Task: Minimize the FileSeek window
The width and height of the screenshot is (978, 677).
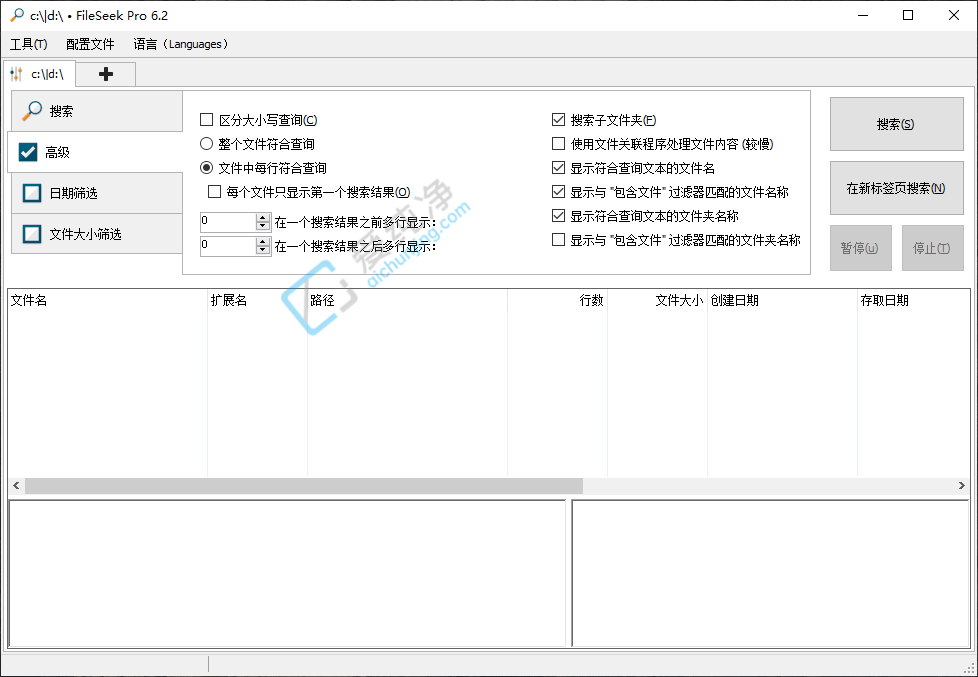Action: (863, 16)
